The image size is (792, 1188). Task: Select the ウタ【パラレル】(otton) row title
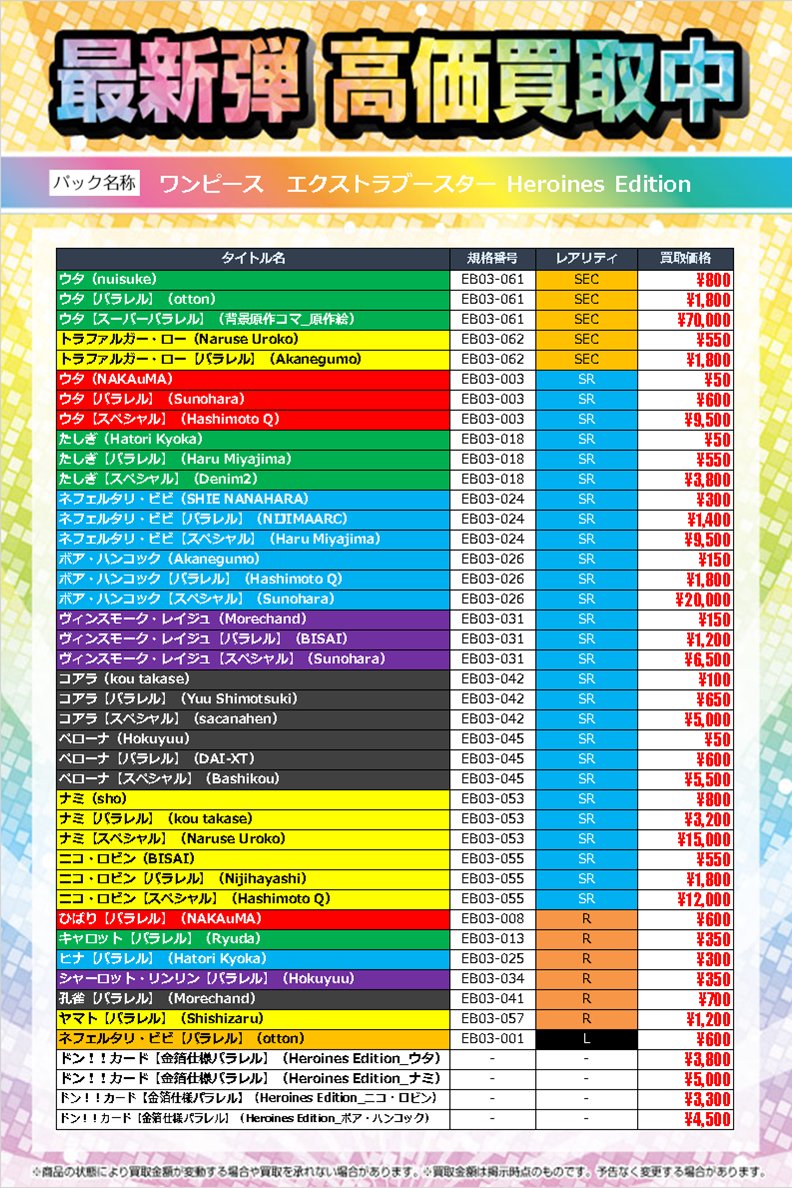point(253,299)
